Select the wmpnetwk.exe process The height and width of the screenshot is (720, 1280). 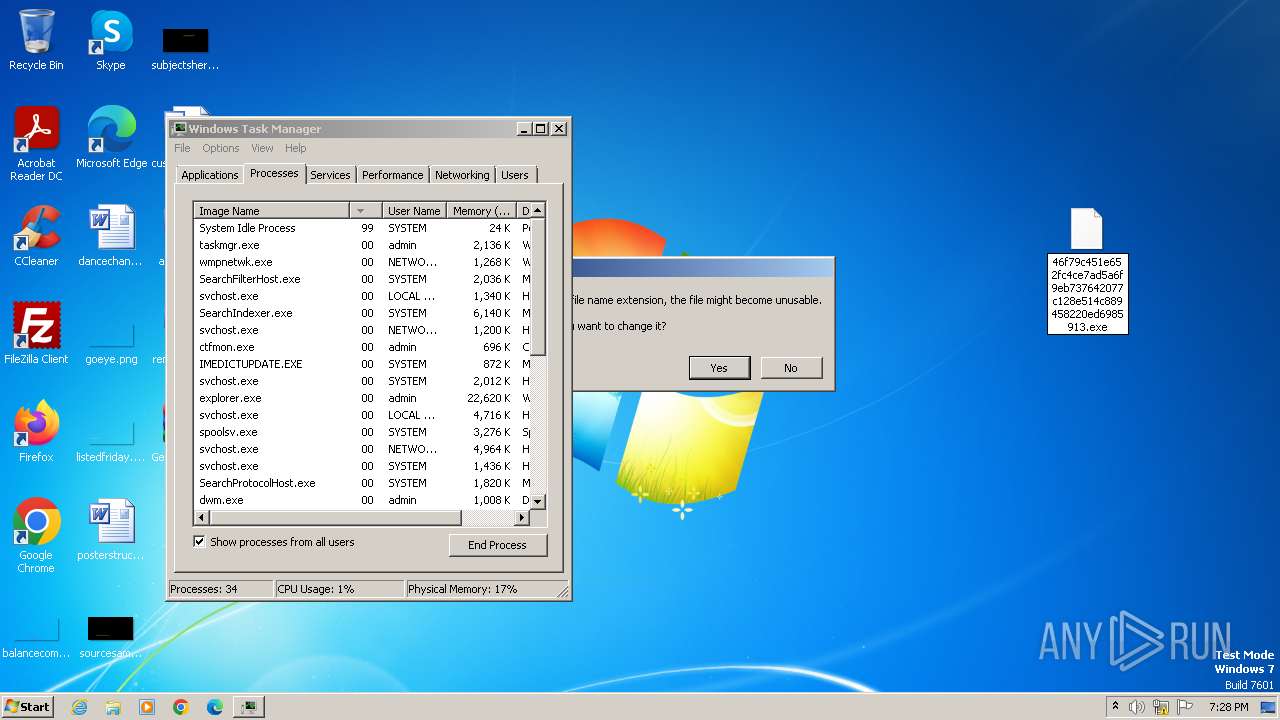pos(361,262)
